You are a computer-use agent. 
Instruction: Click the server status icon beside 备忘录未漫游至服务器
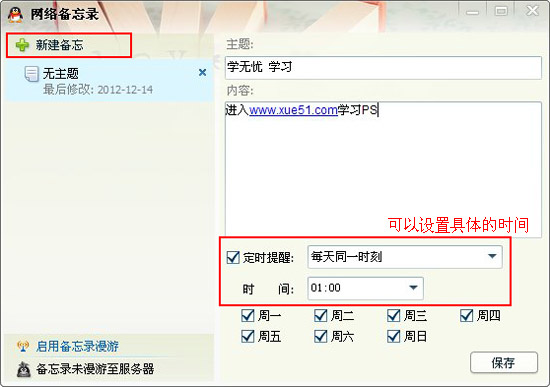(x=24, y=369)
